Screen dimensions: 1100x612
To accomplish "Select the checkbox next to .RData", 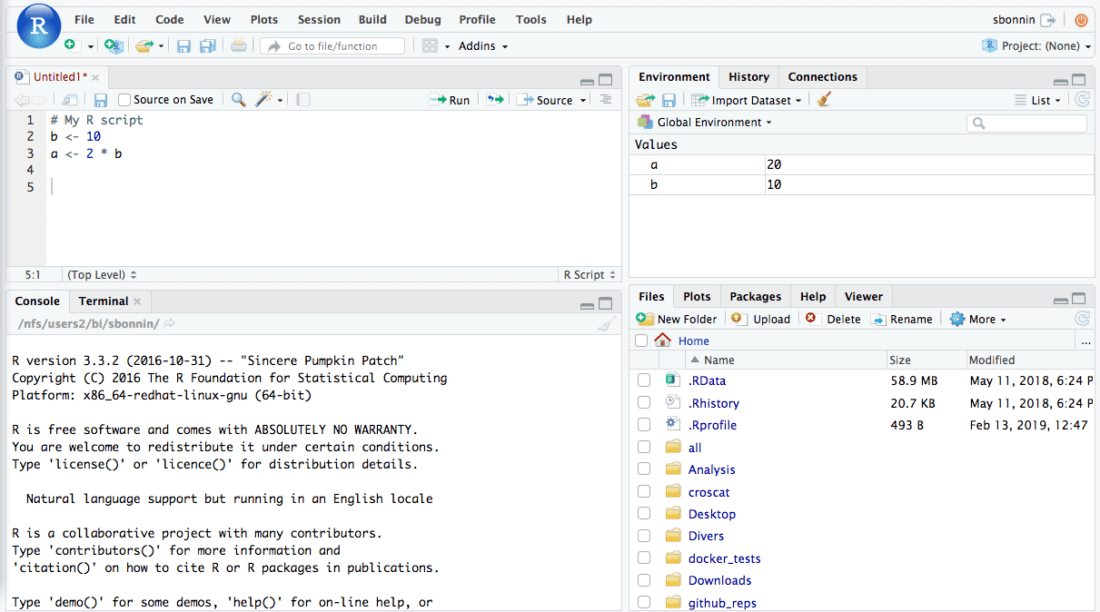I will (x=644, y=381).
